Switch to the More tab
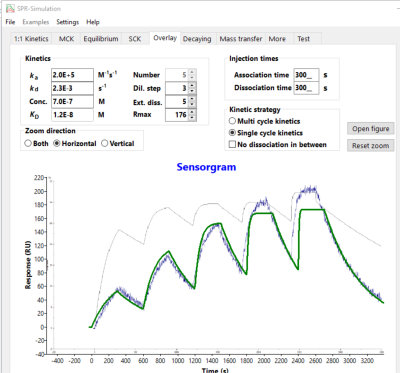Image resolution: width=400 pixels, height=373 pixels. tap(277, 39)
